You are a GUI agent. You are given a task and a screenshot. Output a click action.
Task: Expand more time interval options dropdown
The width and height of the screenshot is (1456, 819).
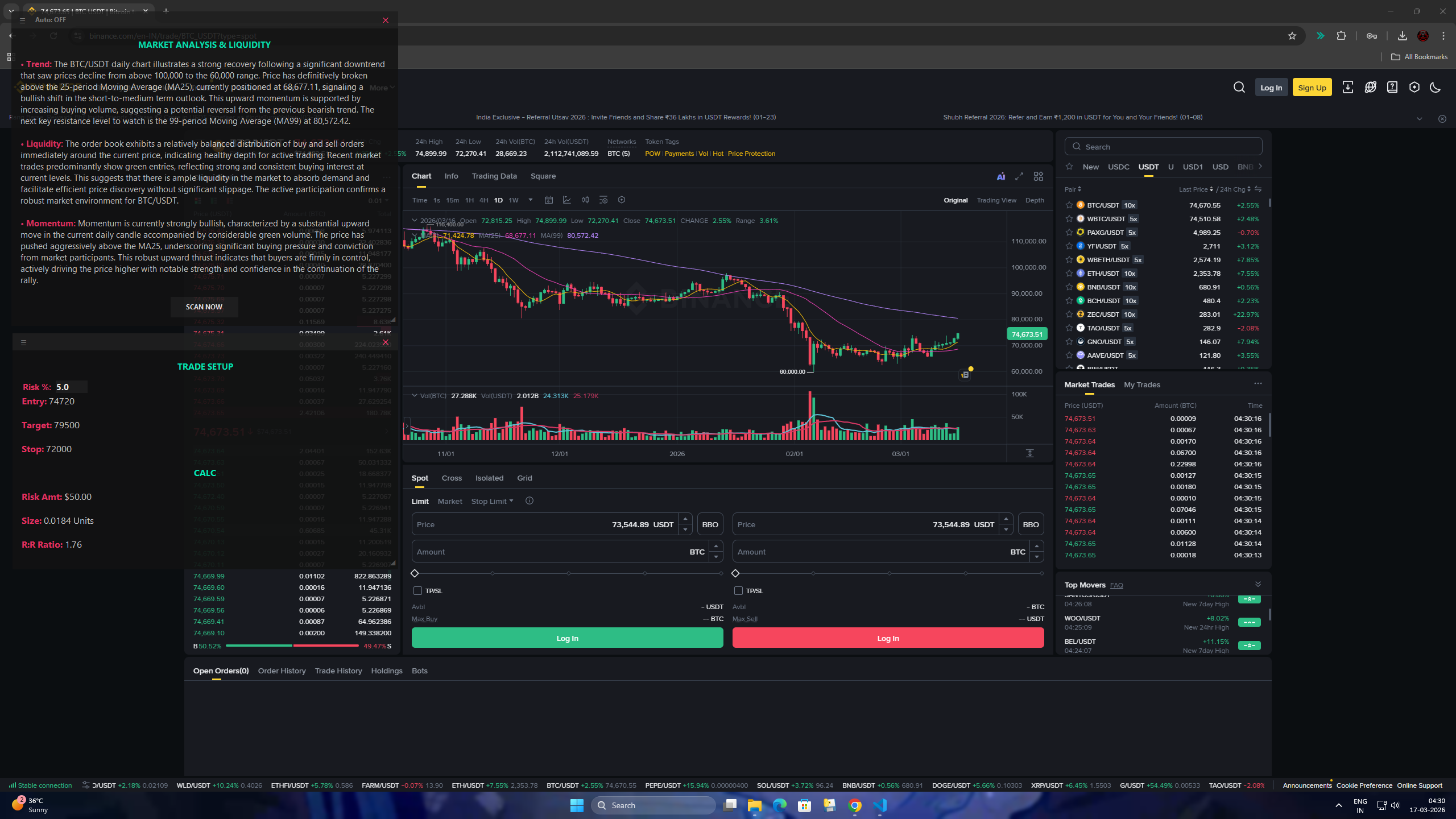click(531, 200)
